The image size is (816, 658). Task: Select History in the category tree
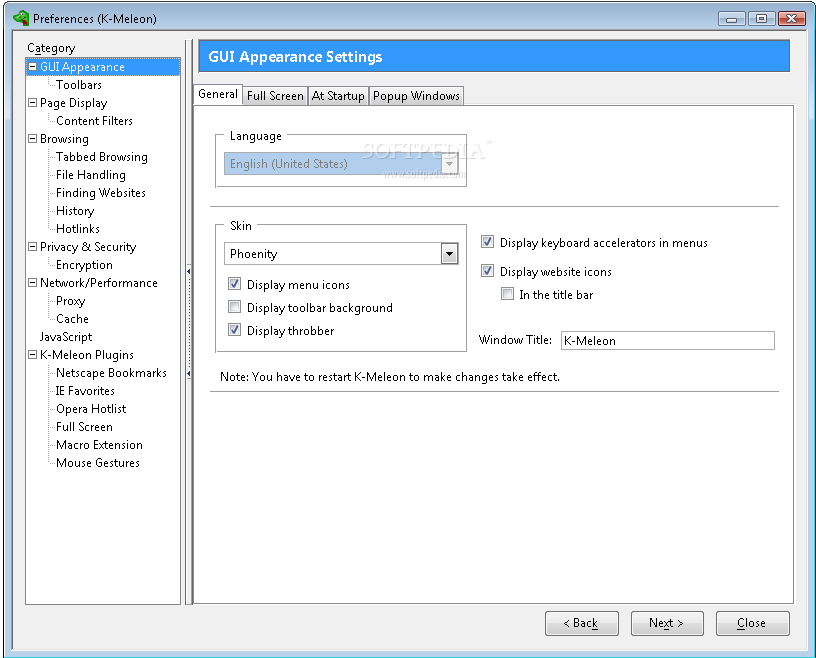pyautogui.click(x=75, y=211)
